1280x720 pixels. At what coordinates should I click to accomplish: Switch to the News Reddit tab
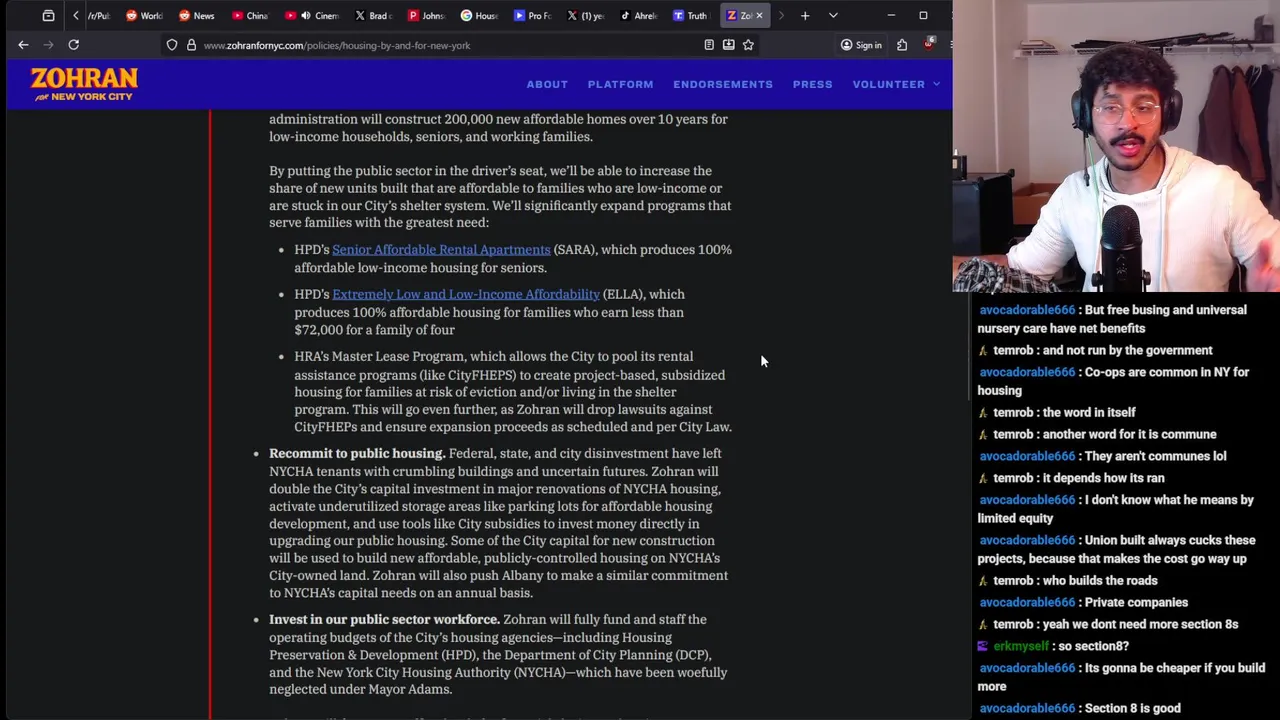point(196,16)
